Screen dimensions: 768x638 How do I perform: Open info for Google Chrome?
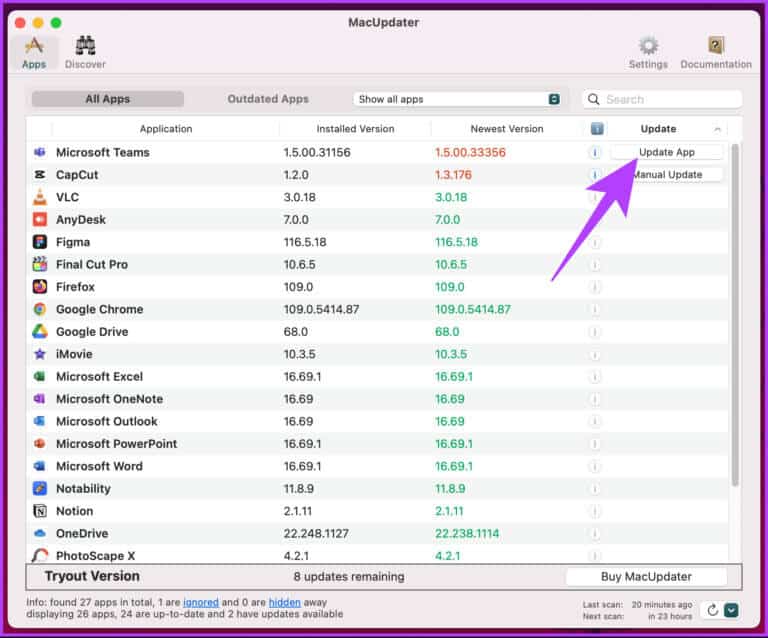tap(595, 309)
